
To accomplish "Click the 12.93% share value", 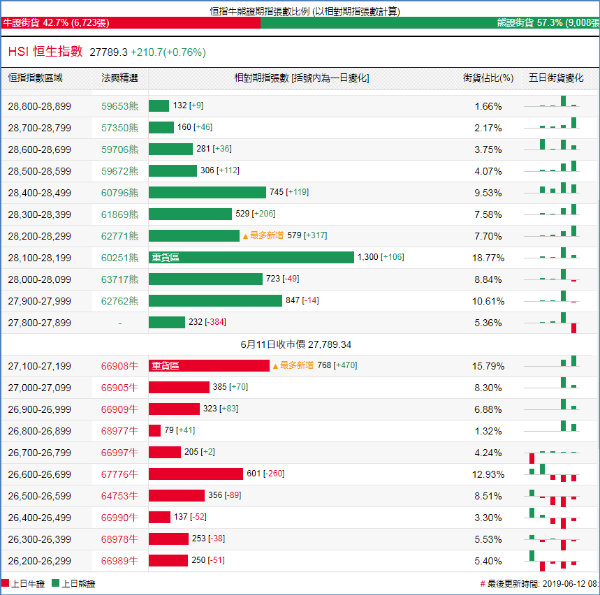I will tap(488, 474).
